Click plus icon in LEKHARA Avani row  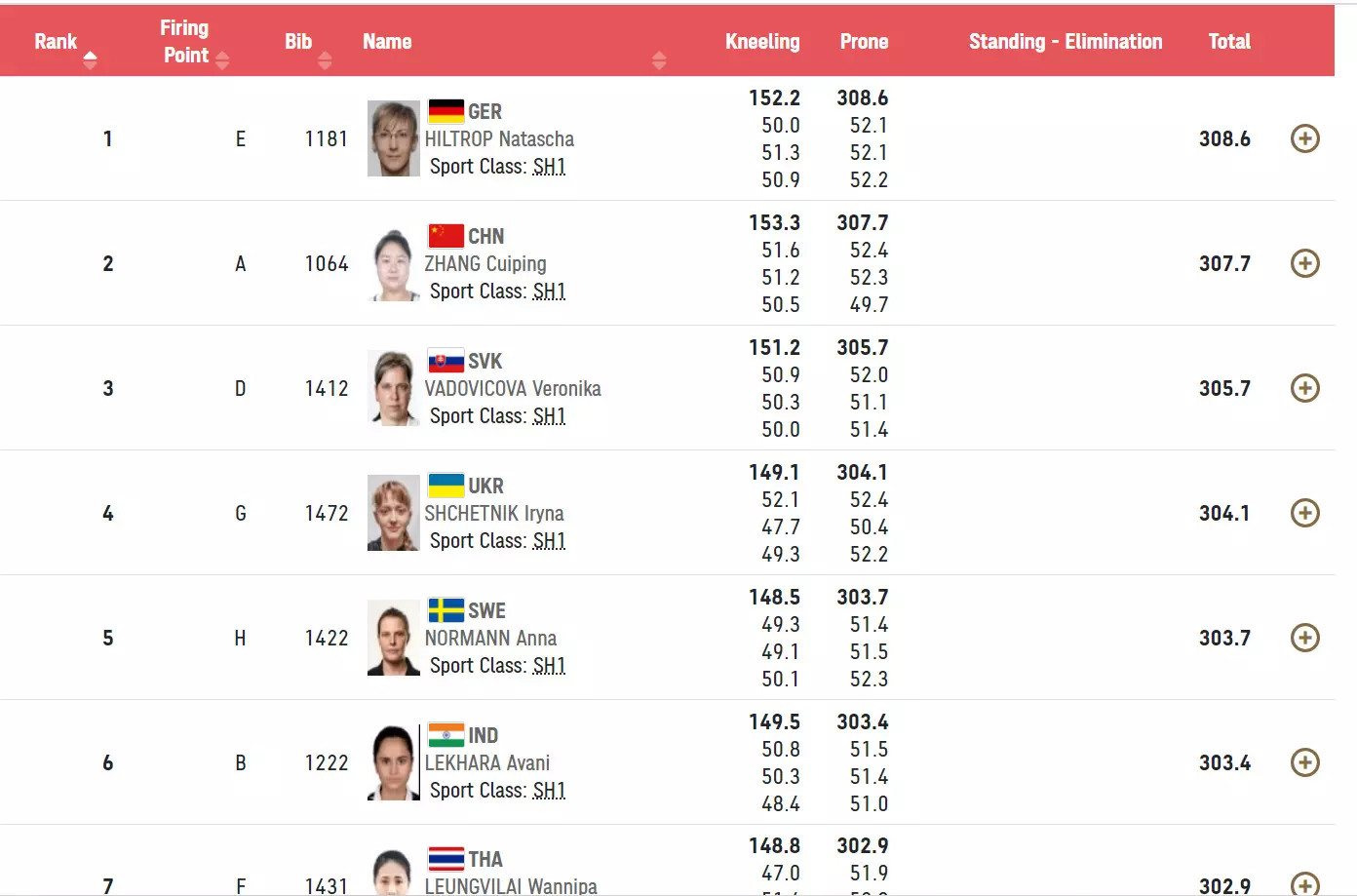tap(1304, 762)
